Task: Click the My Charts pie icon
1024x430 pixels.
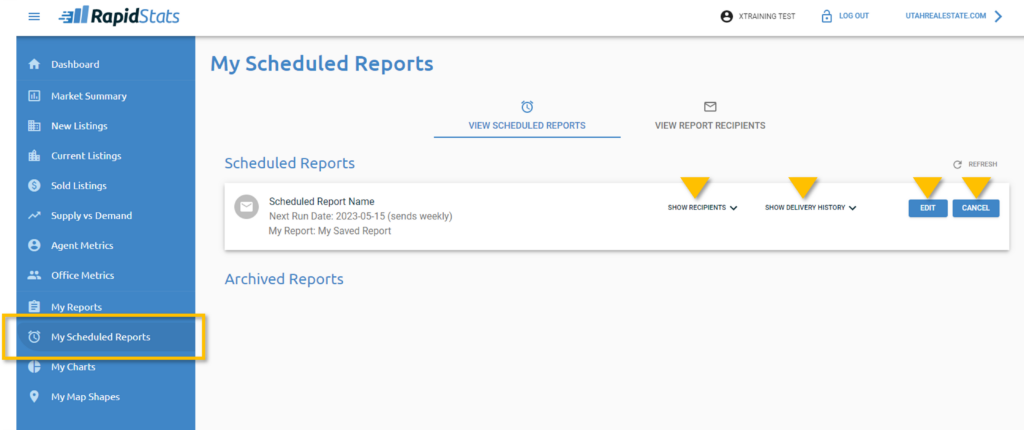Action: [34, 367]
